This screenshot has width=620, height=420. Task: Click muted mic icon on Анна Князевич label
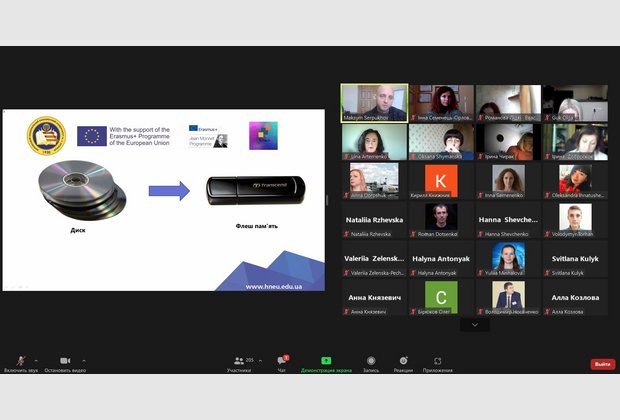346,312
